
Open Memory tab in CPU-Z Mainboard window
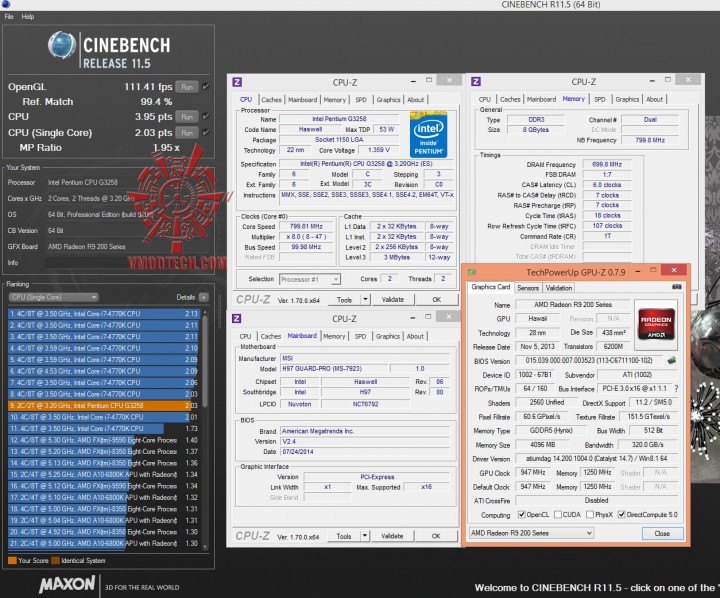[334, 336]
